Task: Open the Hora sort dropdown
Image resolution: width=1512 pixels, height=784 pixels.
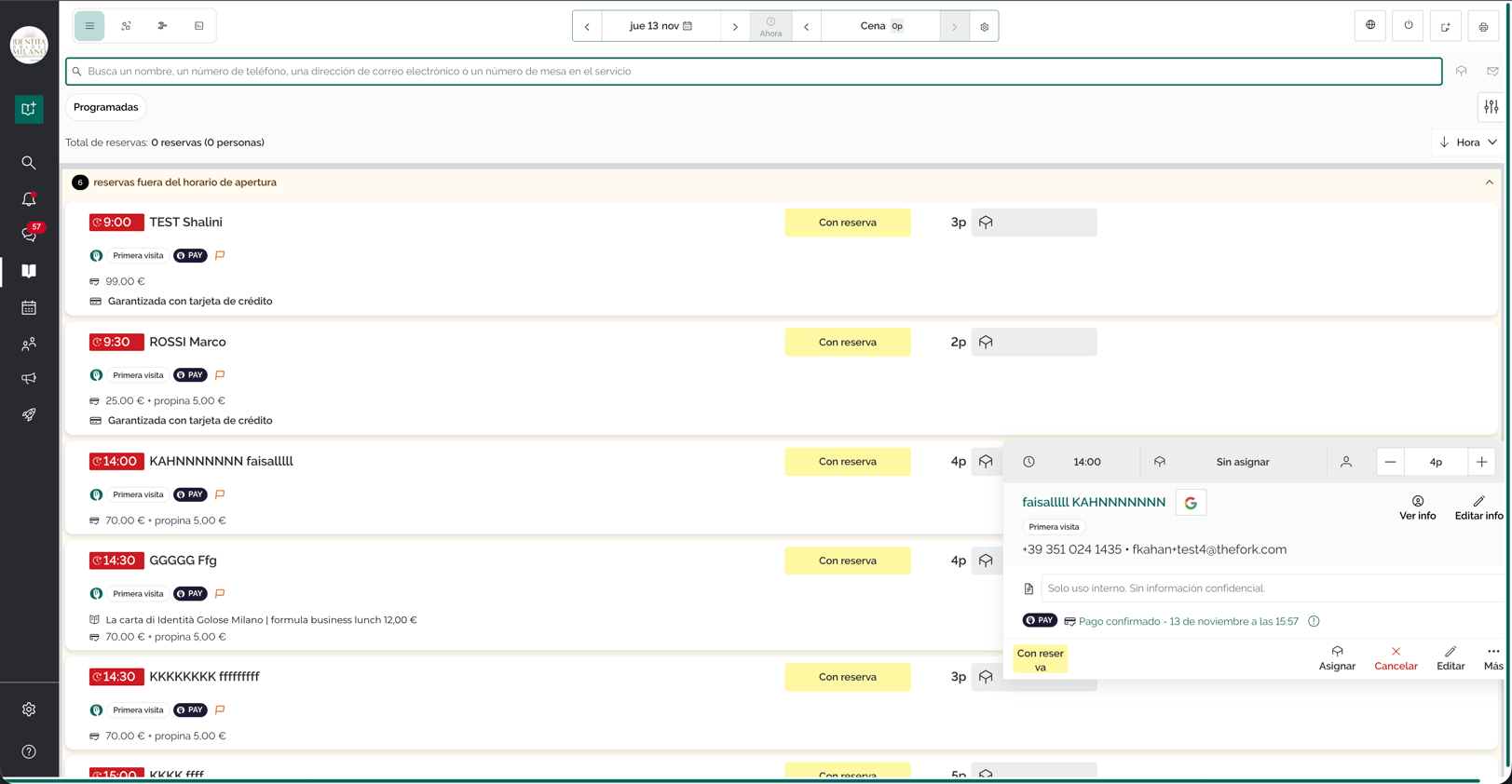Action: [x=1468, y=142]
